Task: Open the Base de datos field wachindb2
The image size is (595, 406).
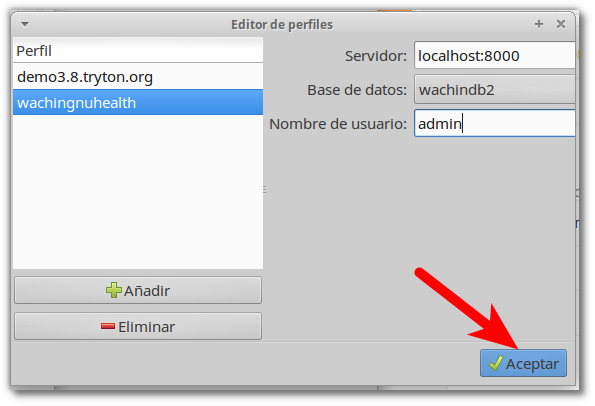Action: click(494, 90)
